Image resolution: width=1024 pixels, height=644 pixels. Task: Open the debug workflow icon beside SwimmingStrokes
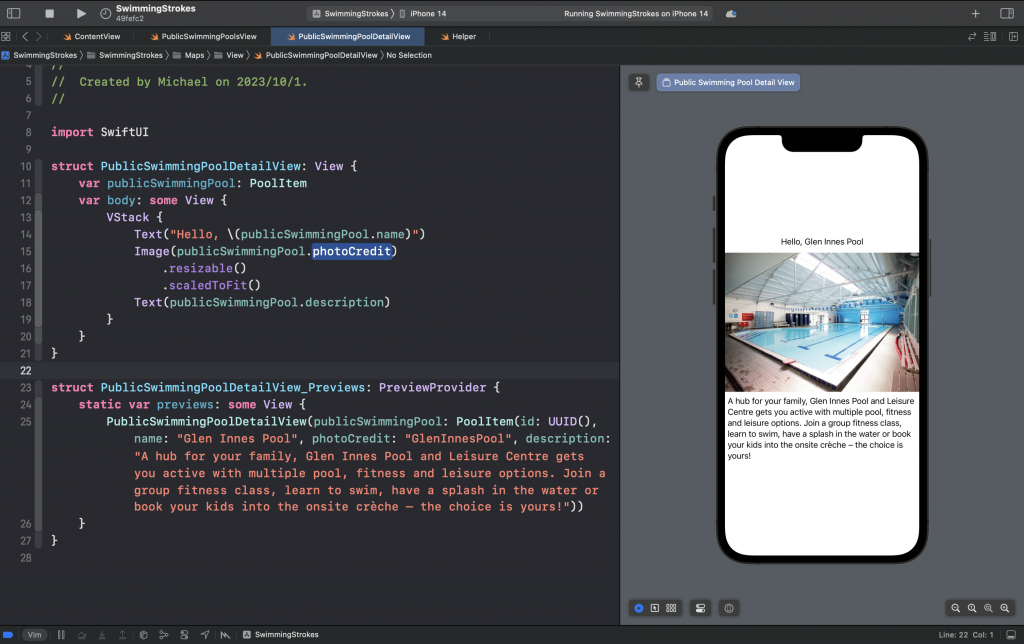coord(225,635)
